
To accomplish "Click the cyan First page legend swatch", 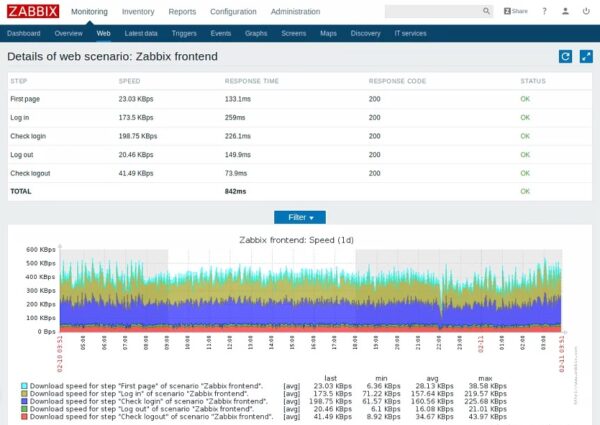I will [24, 386].
